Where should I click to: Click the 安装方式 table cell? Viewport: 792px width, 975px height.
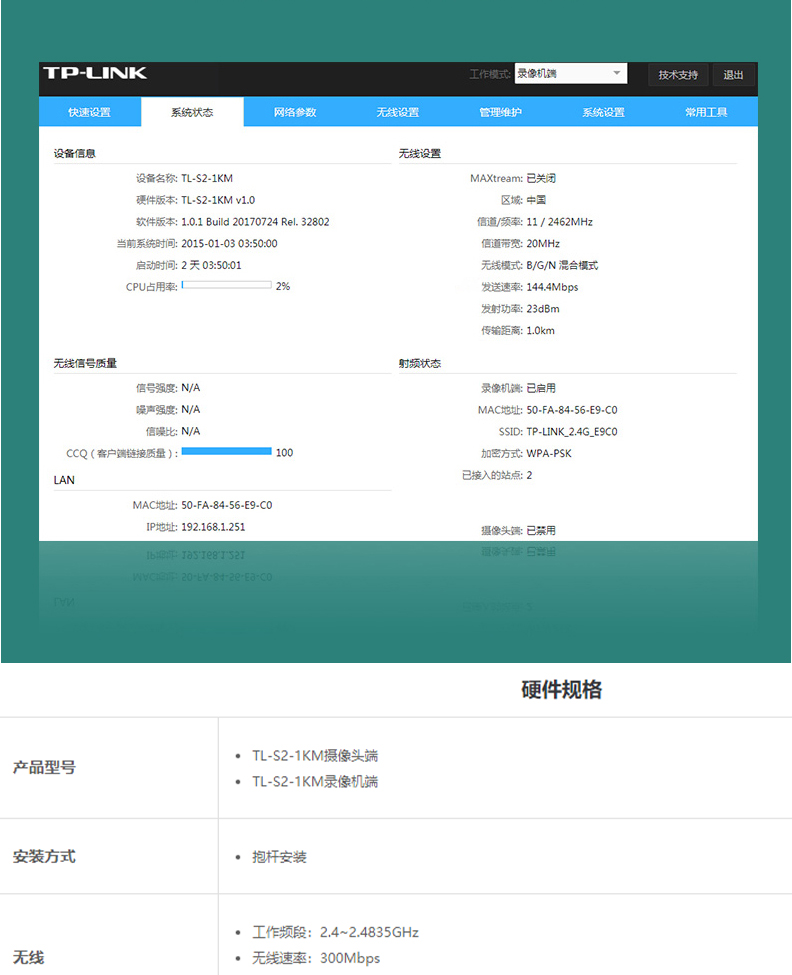pos(109,857)
